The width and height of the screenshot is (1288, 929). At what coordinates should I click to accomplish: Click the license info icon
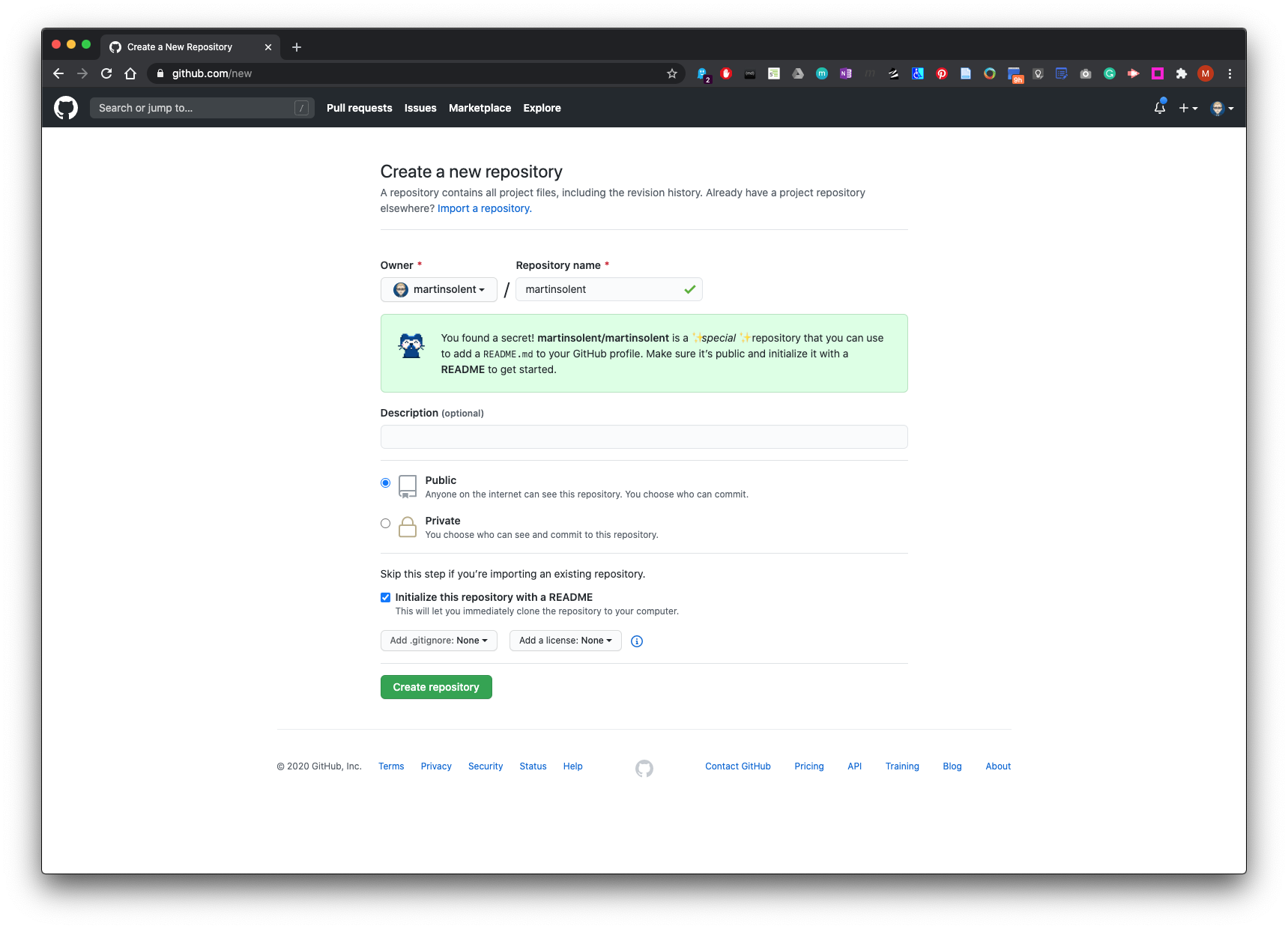click(x=637, y=641)
